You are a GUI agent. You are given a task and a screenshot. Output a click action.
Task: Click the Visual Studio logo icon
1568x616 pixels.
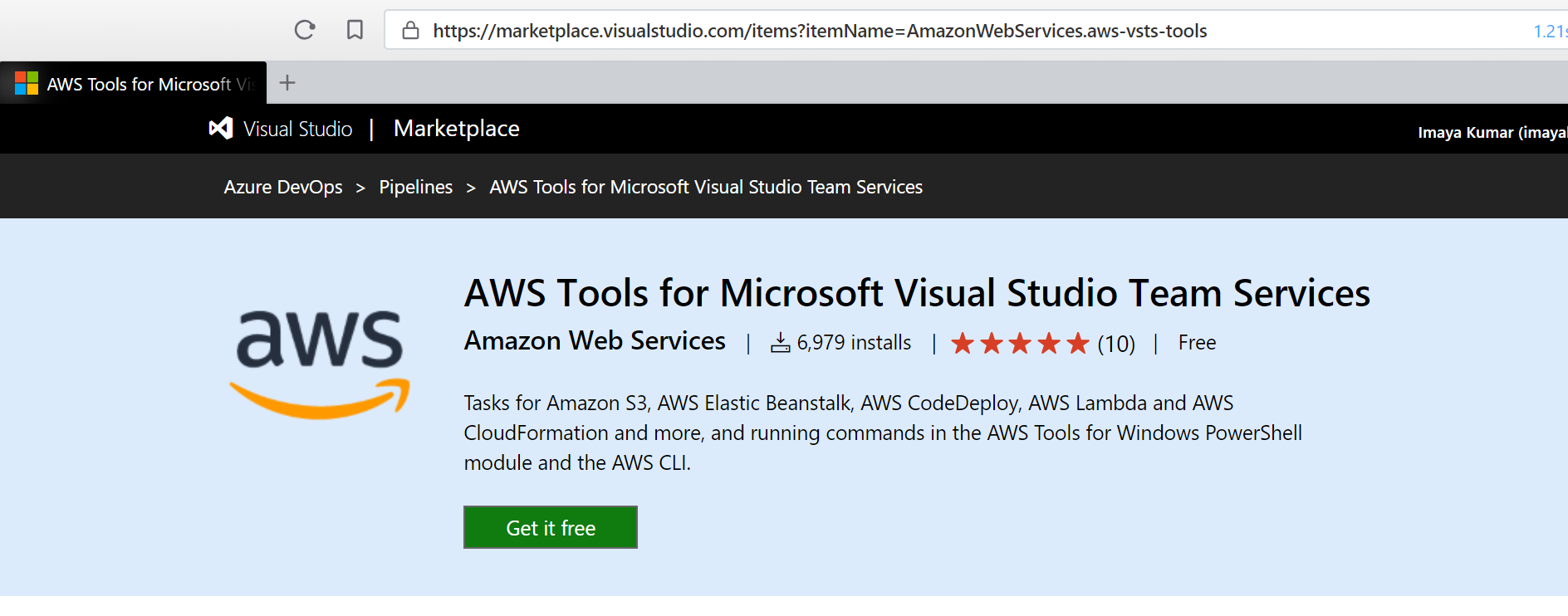coord(220,128)
